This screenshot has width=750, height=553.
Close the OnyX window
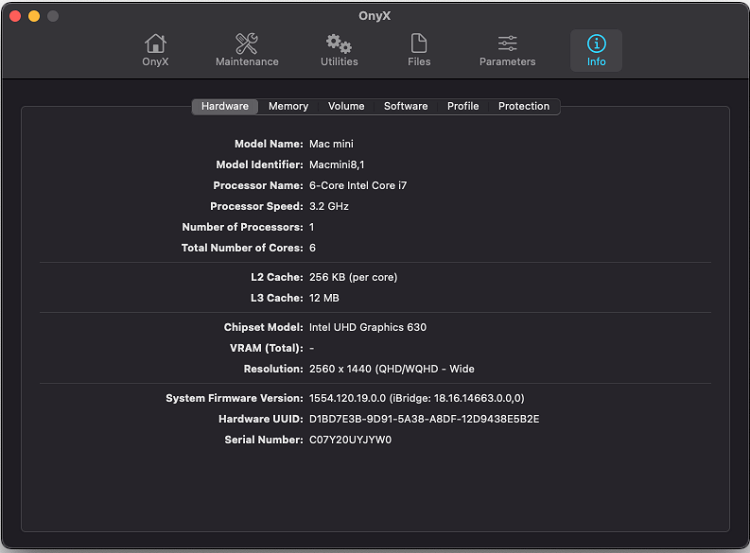tap(15, 16)
